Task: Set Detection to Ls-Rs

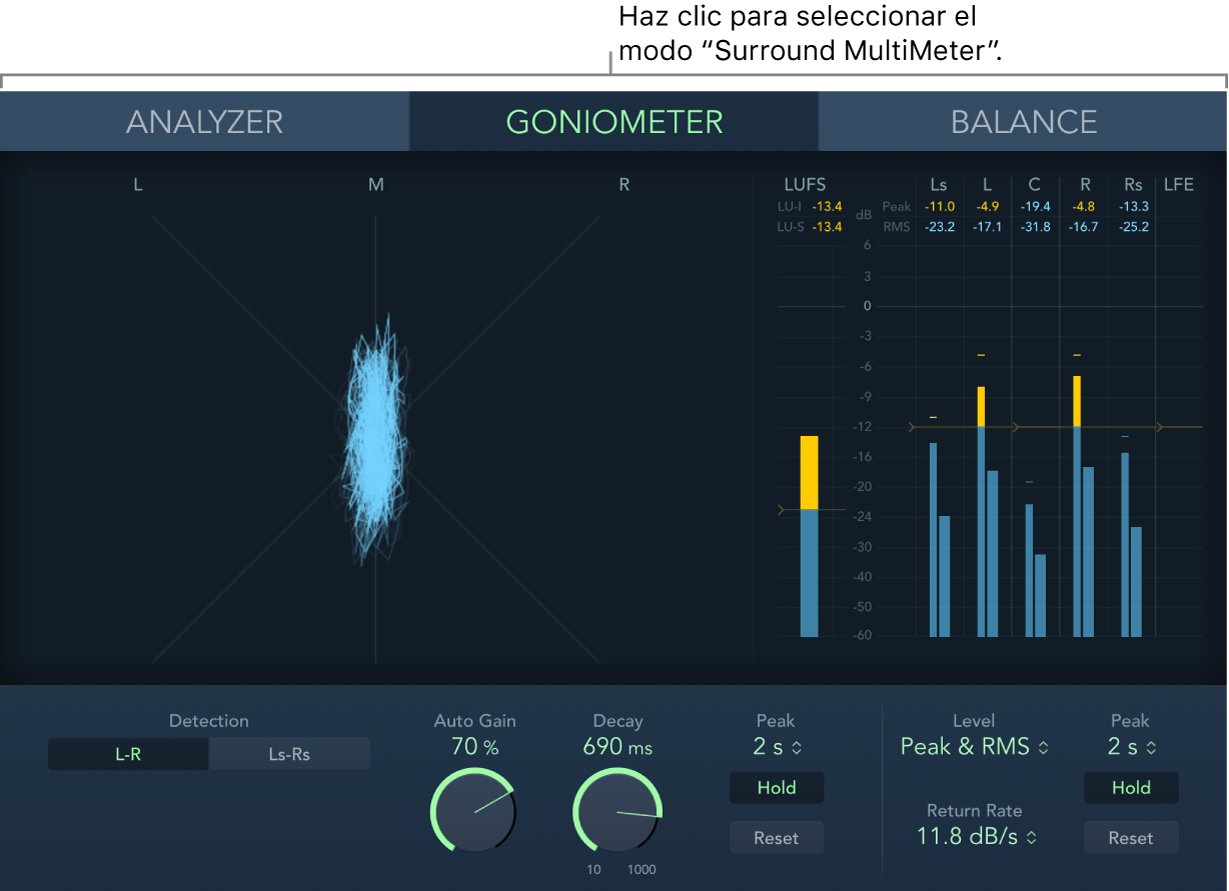Action: pyautogui.click(x=289, y=755)
